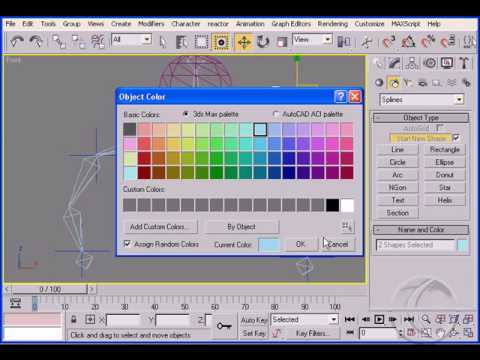This screenshot has height=360, width=480.
Task: Click the Select and Manipulate icon
Action: [x=367, y=42]
